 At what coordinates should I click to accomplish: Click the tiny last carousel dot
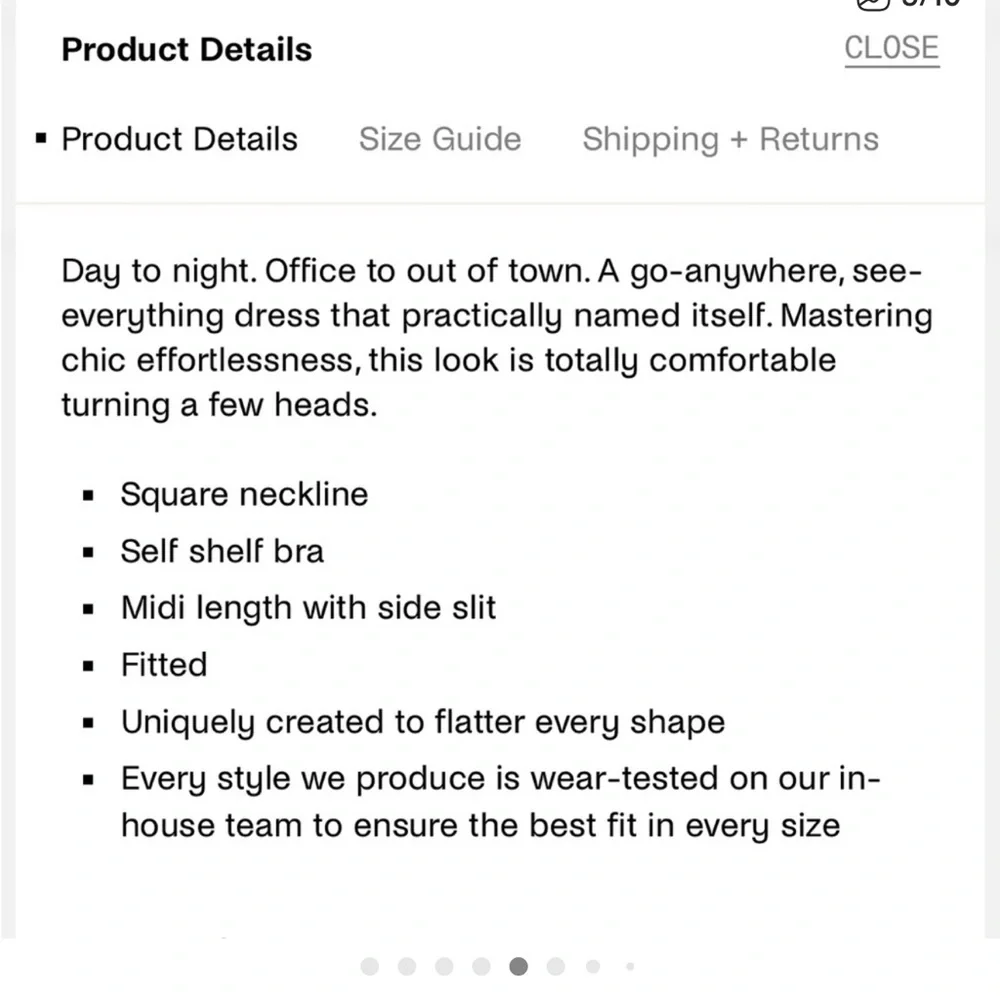point(629,966)
